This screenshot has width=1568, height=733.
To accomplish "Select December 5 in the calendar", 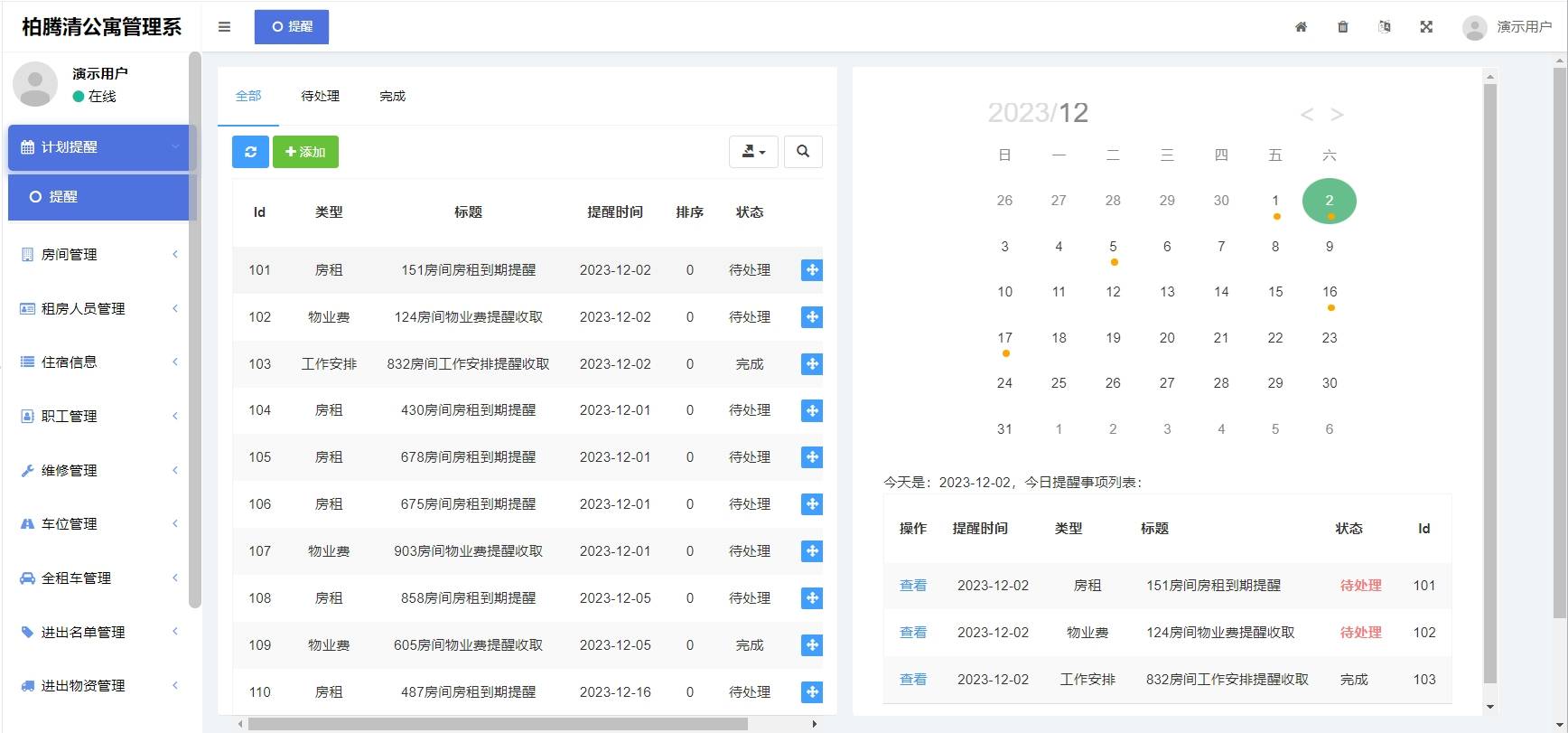I will 1113,247.
